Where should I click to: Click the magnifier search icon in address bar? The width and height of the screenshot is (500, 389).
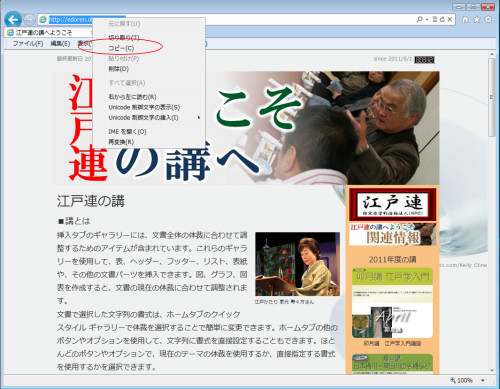[420, 19]
